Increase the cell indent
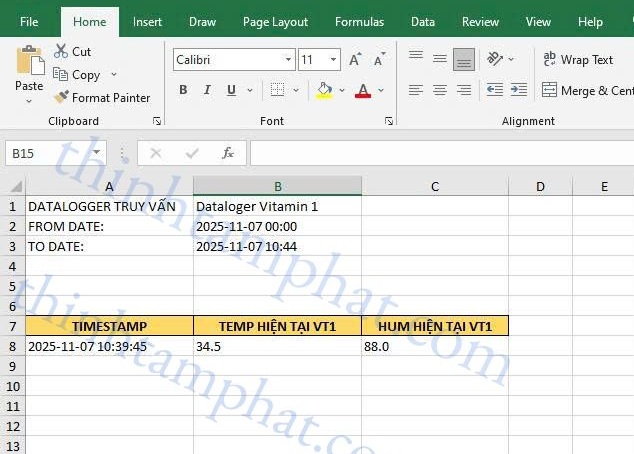Image resolution: width=634 pixels, height=454 pixels. tap(519, 89)
